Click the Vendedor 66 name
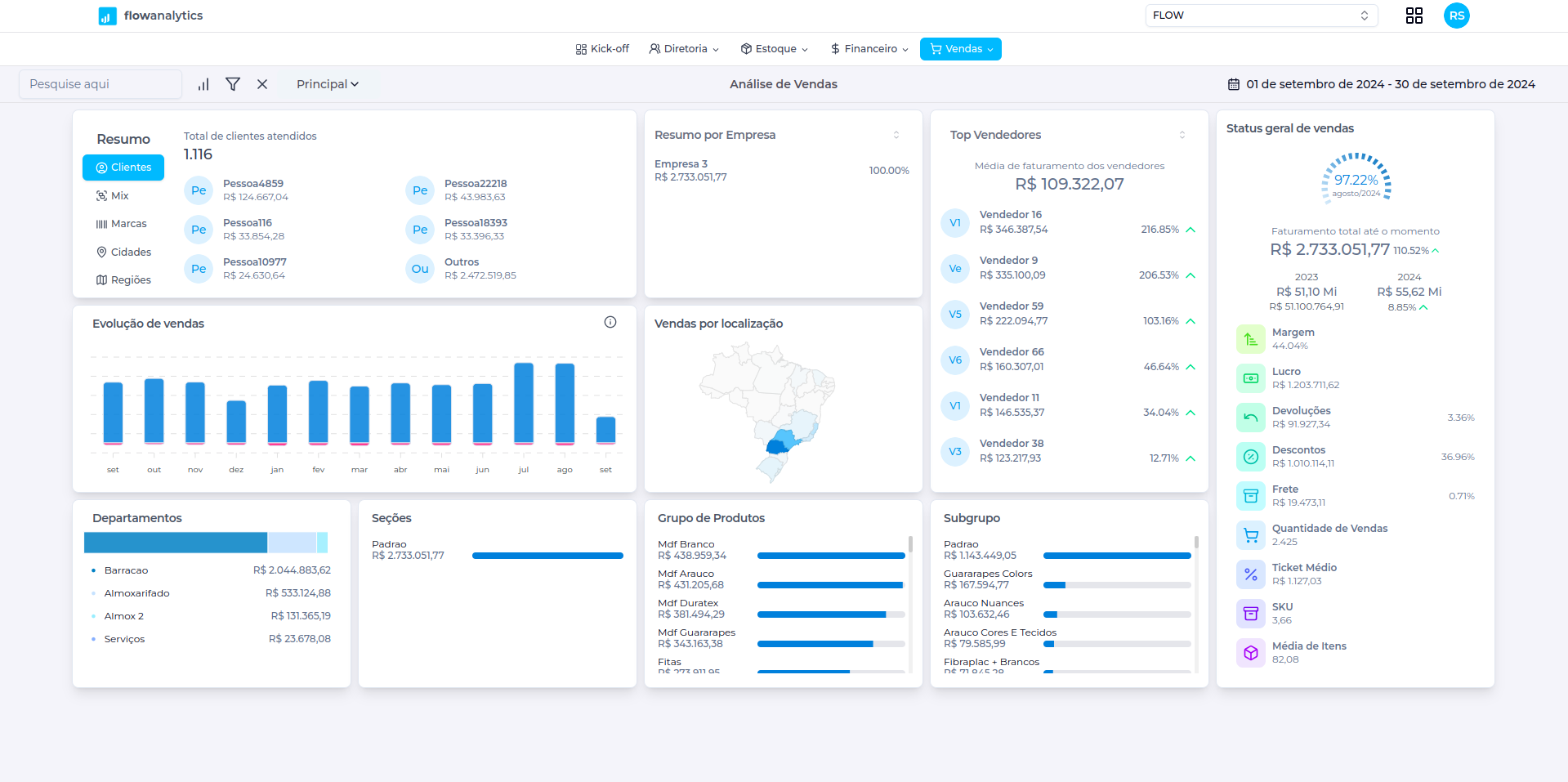1568x782 pixels. (x=1012, y=352)
